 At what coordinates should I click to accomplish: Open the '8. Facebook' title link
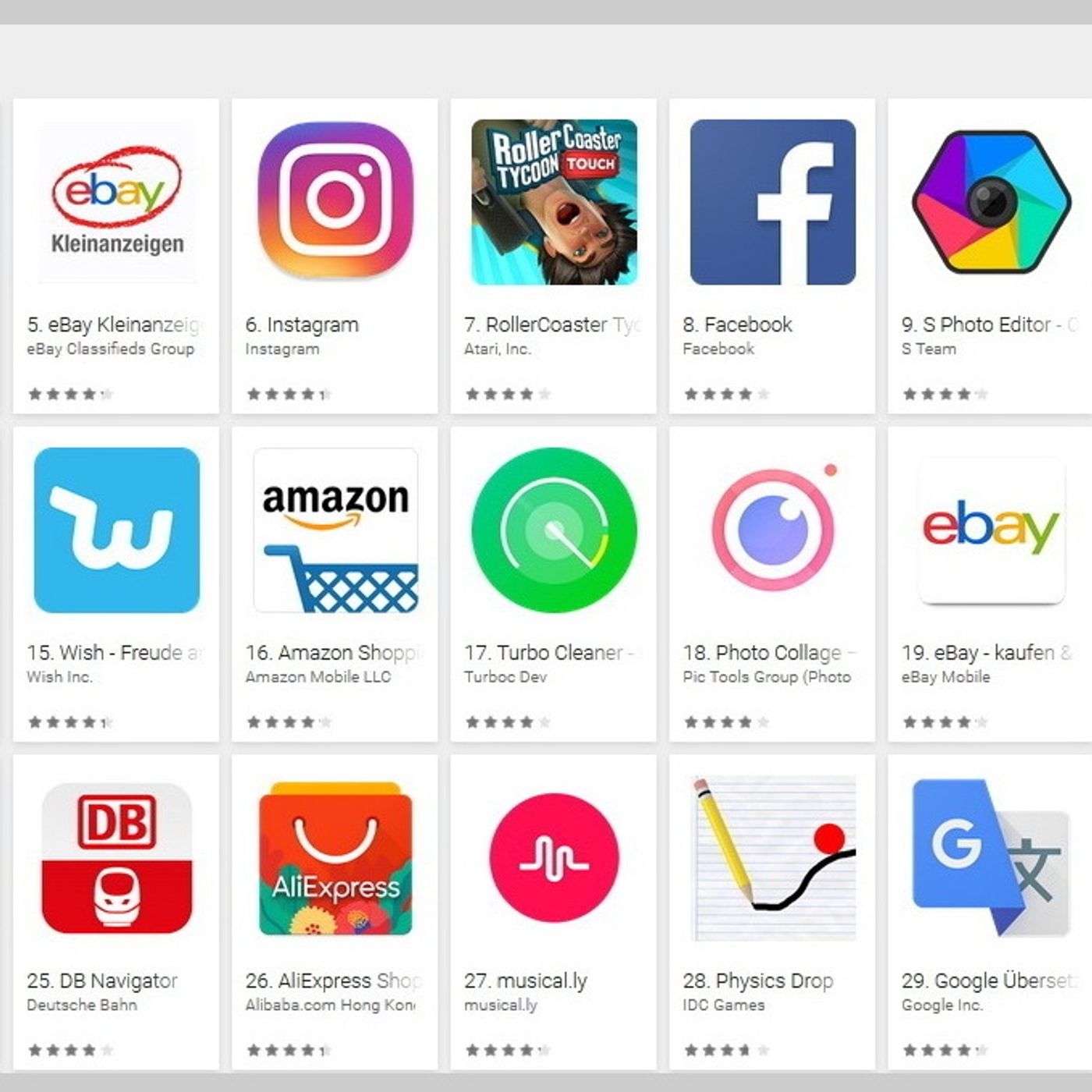click(x=737, y=324)
